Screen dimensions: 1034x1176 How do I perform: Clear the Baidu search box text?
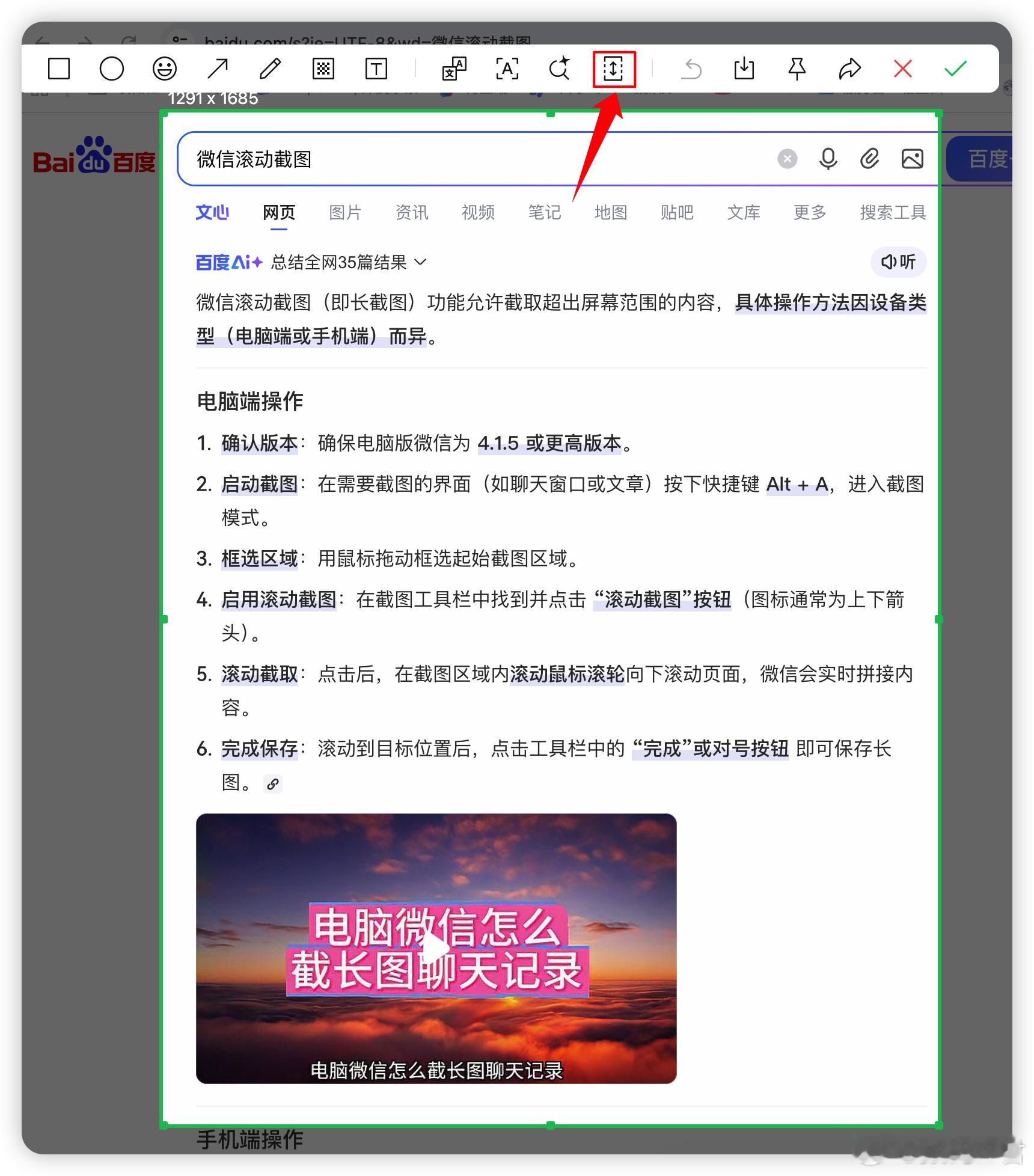[787, 159]
